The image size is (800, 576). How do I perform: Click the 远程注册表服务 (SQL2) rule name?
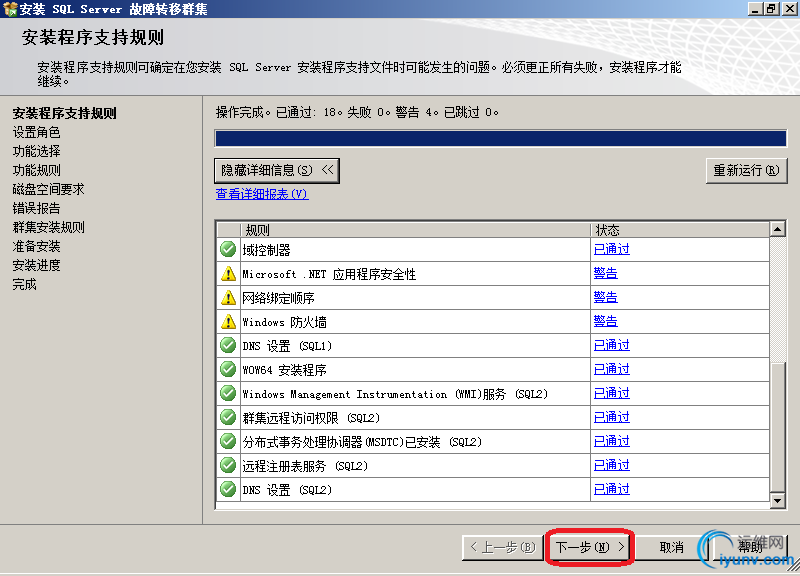[305, 466]
